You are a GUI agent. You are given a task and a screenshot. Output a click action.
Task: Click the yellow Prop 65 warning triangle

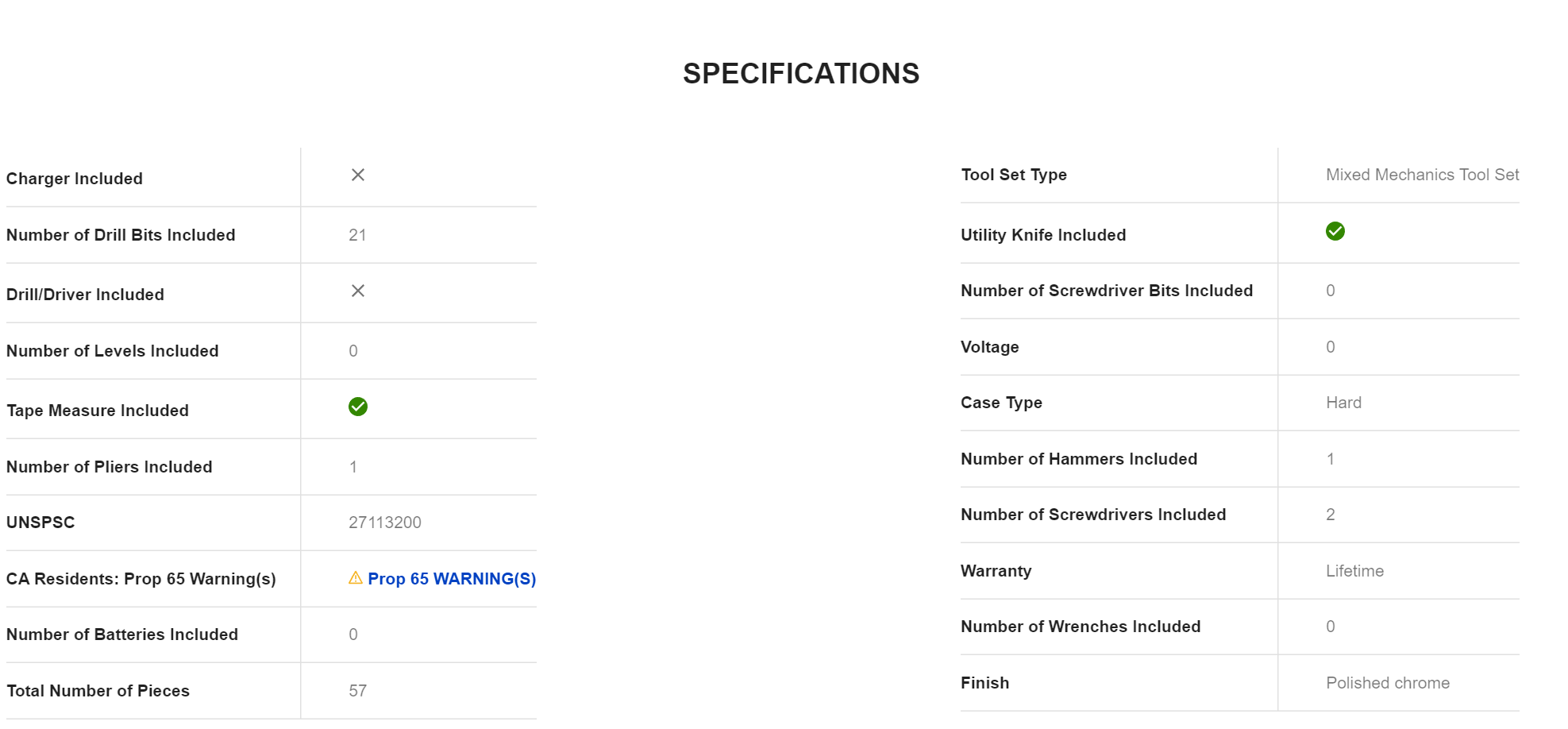click(356, 578)
